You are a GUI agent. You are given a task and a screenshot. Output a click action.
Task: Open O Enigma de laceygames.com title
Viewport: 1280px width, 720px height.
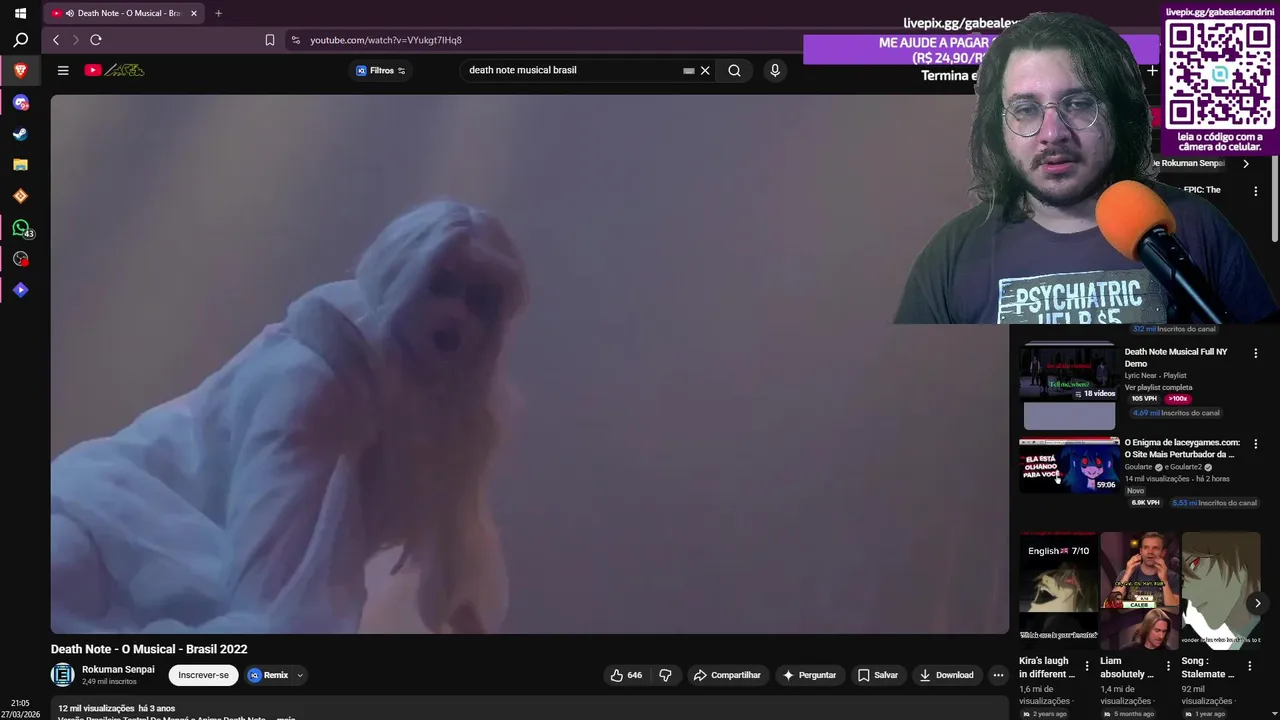point(1182,448)
